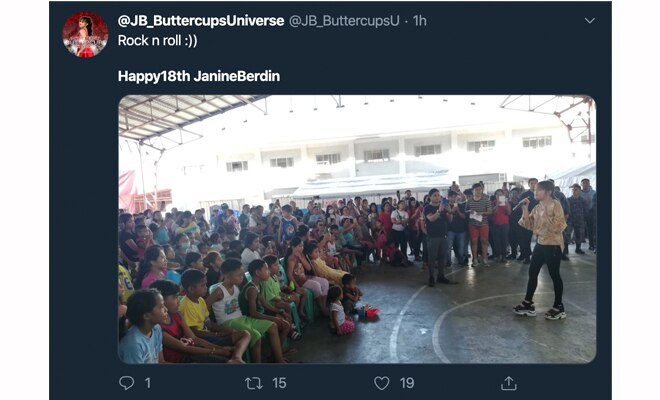Click the likes count 19
This screenshot has height=400, width=660.
(x=407, y=383)
